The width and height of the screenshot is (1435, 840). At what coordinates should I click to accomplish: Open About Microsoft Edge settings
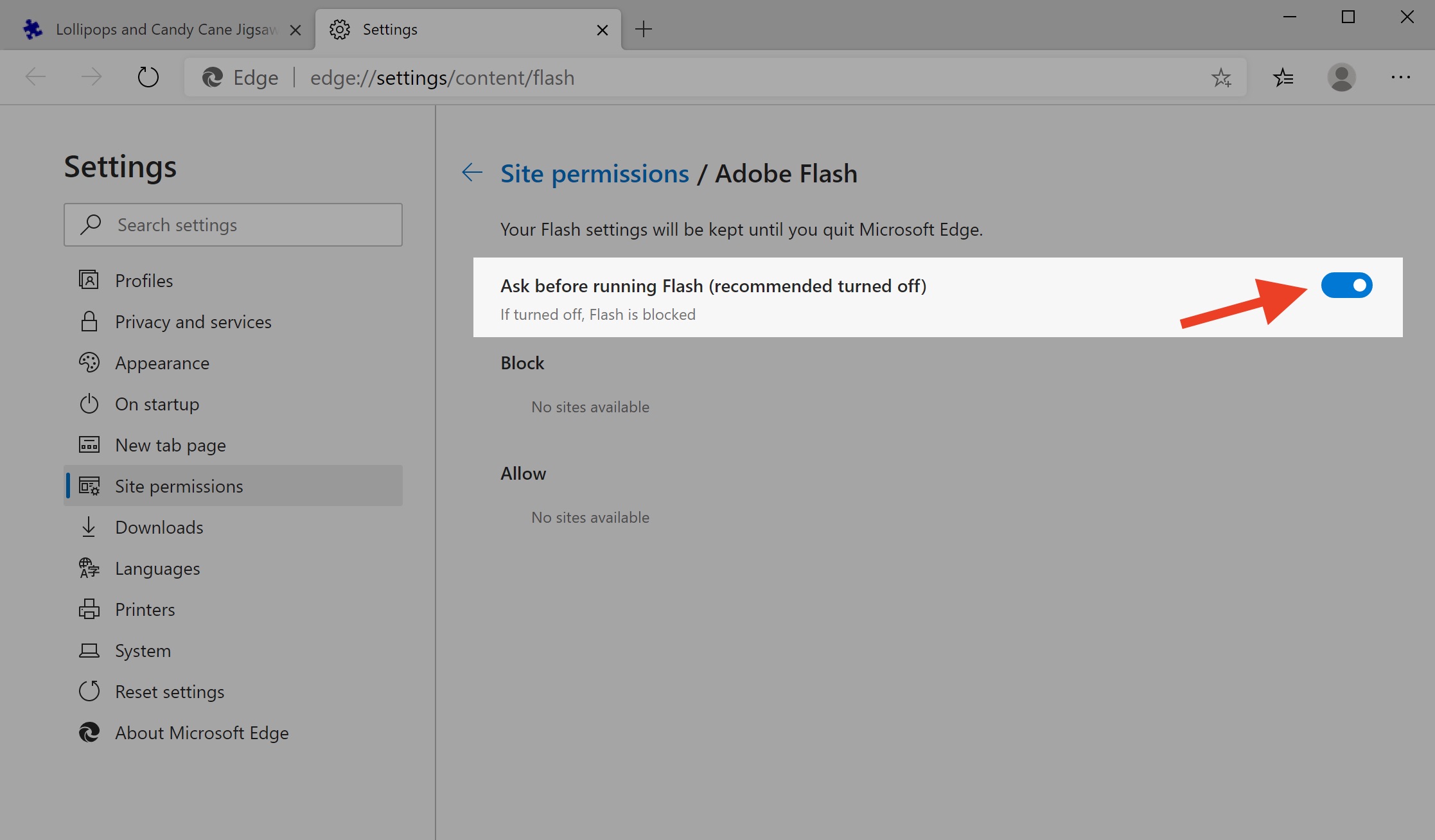[x=202, y=732]
